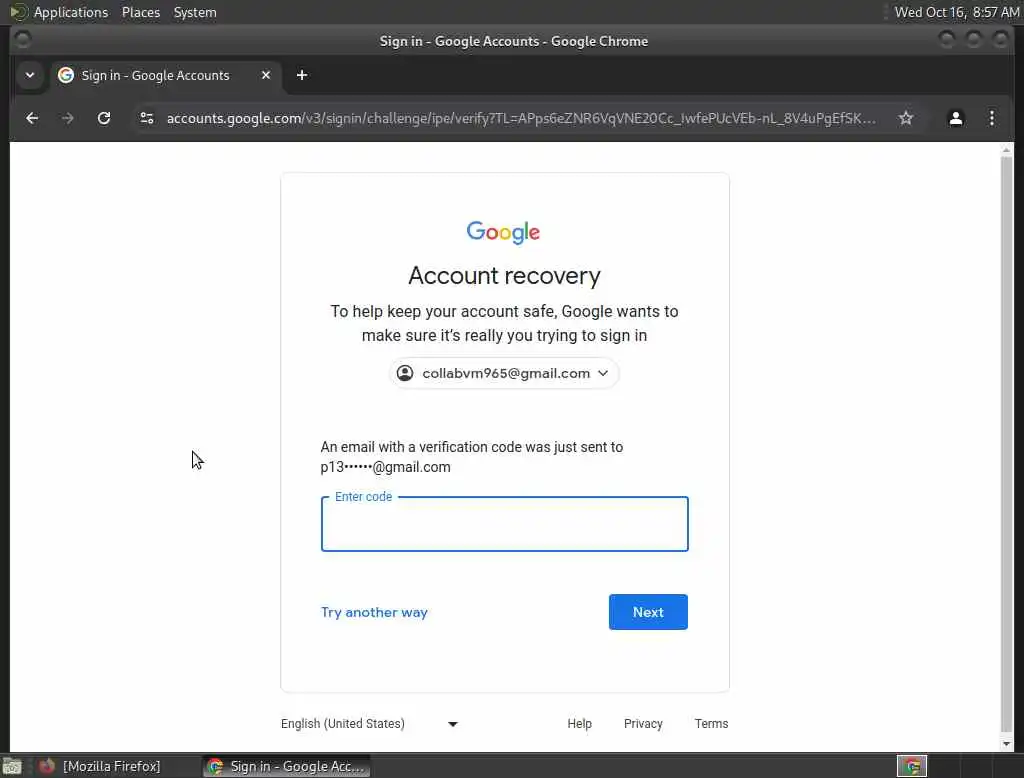Click the Google logo

click(x=504, y=232)
